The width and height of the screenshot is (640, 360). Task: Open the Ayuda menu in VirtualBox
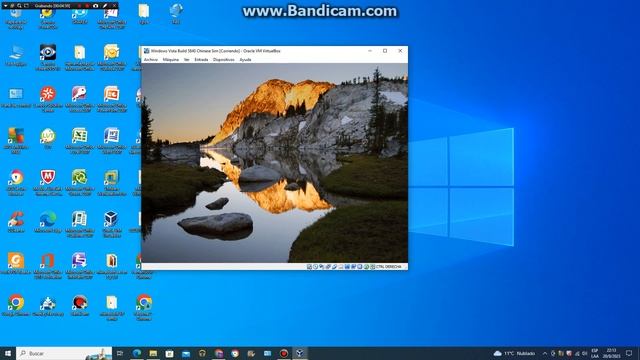pos(245,60)
